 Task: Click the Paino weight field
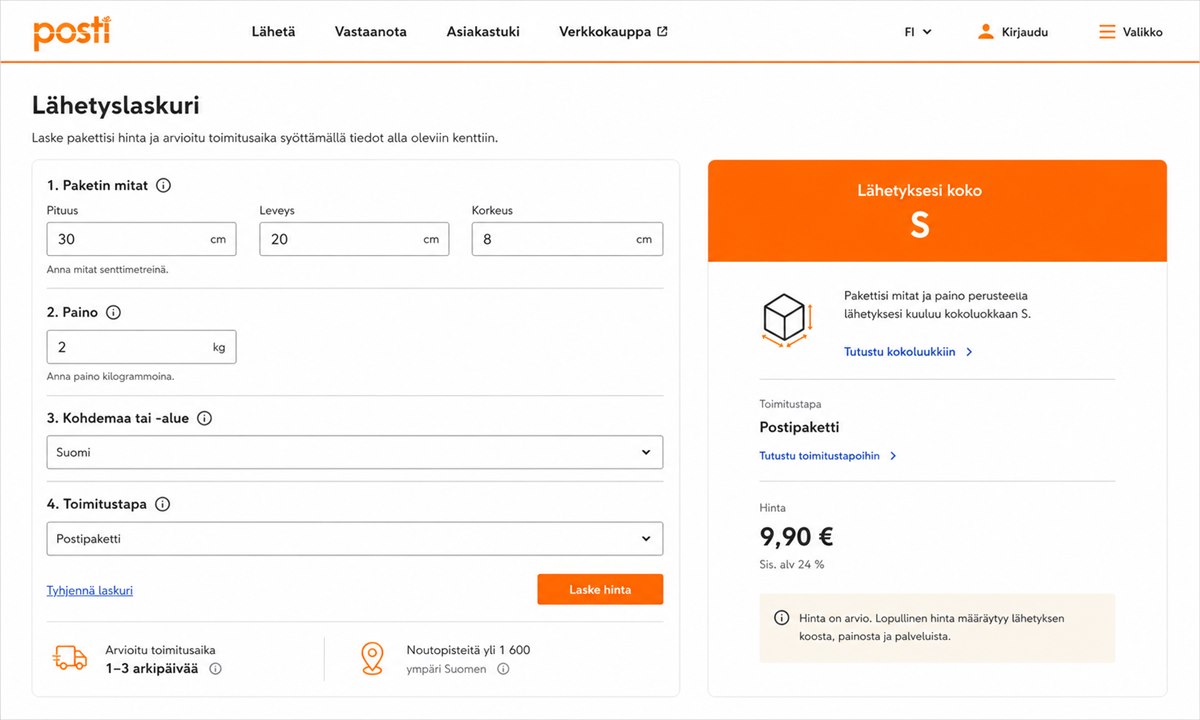[141, 347]
